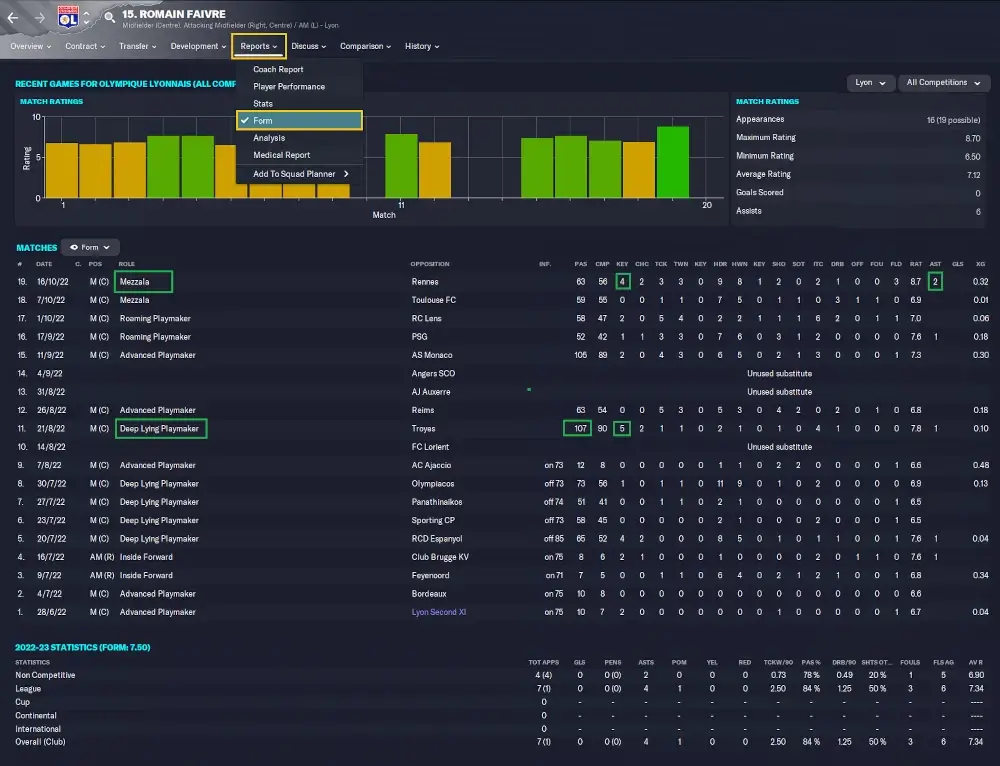Viewport: 1000px width, 766px height.
Task: Click the search magnifier icon
Action: [x=110, y=17]
